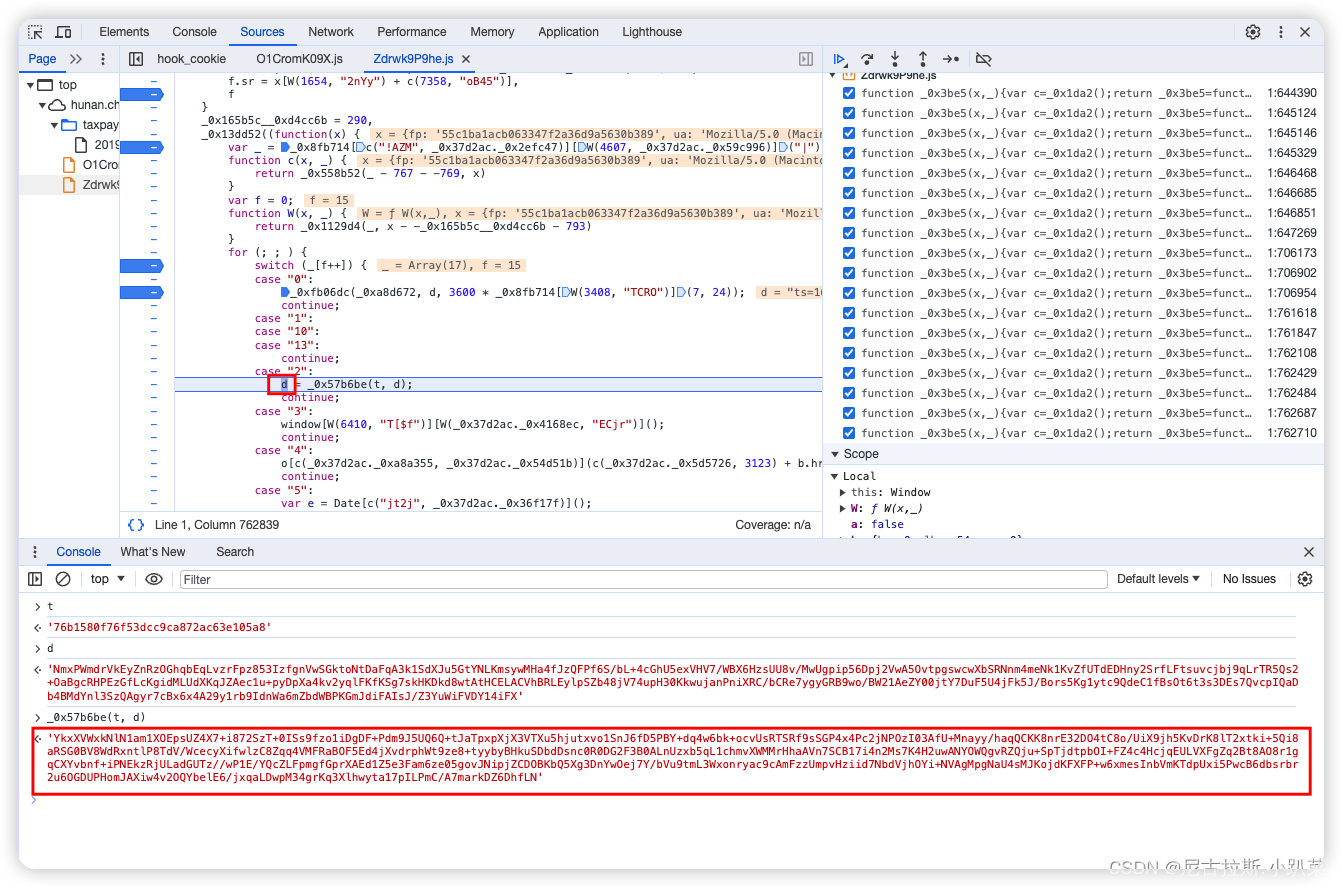The width and height of the screenshot is (1342, 887).
Task: Click the Deactivate breakpoints icon
Action: pos(983,59)
